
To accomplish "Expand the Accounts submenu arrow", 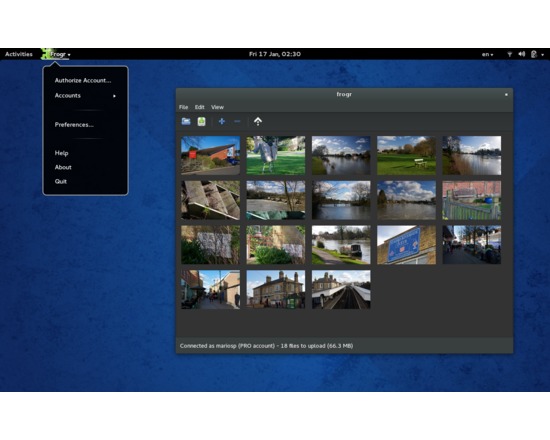I will (x=114, y=96).
